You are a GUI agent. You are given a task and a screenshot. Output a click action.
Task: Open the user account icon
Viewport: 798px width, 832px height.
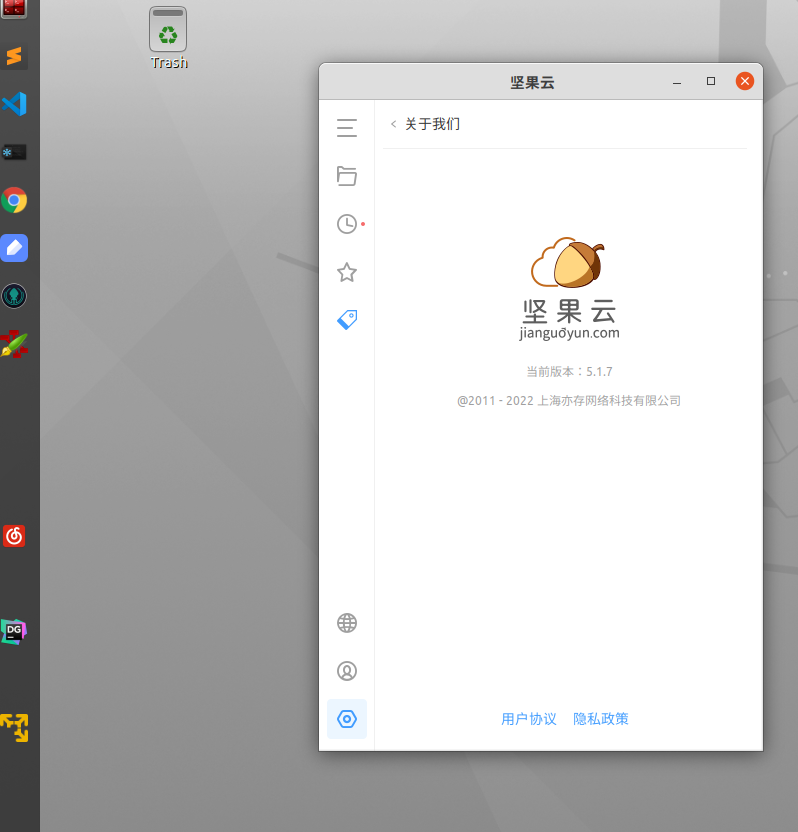coord(347,671)
